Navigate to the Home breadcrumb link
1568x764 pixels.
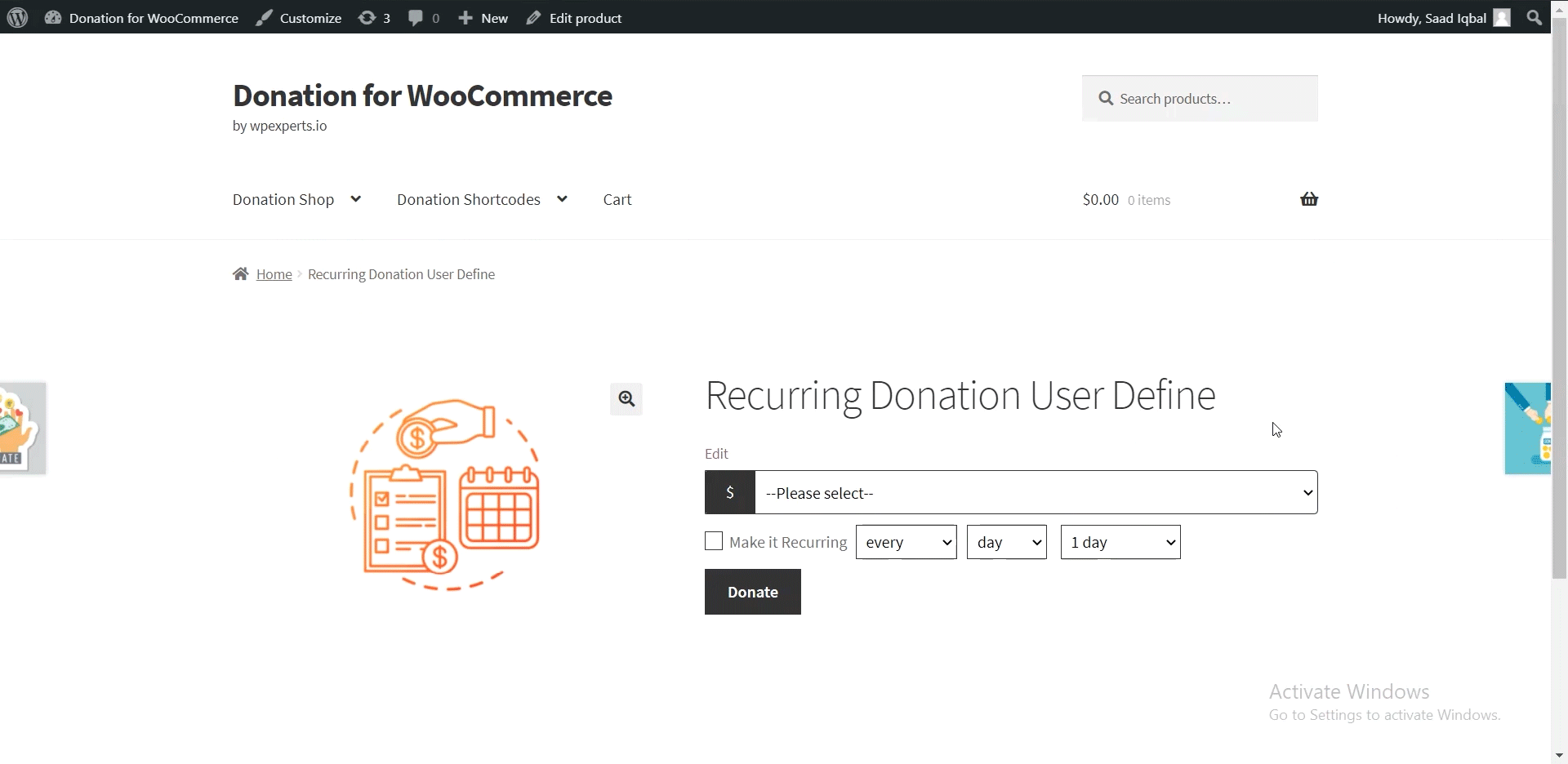[274, 274]
